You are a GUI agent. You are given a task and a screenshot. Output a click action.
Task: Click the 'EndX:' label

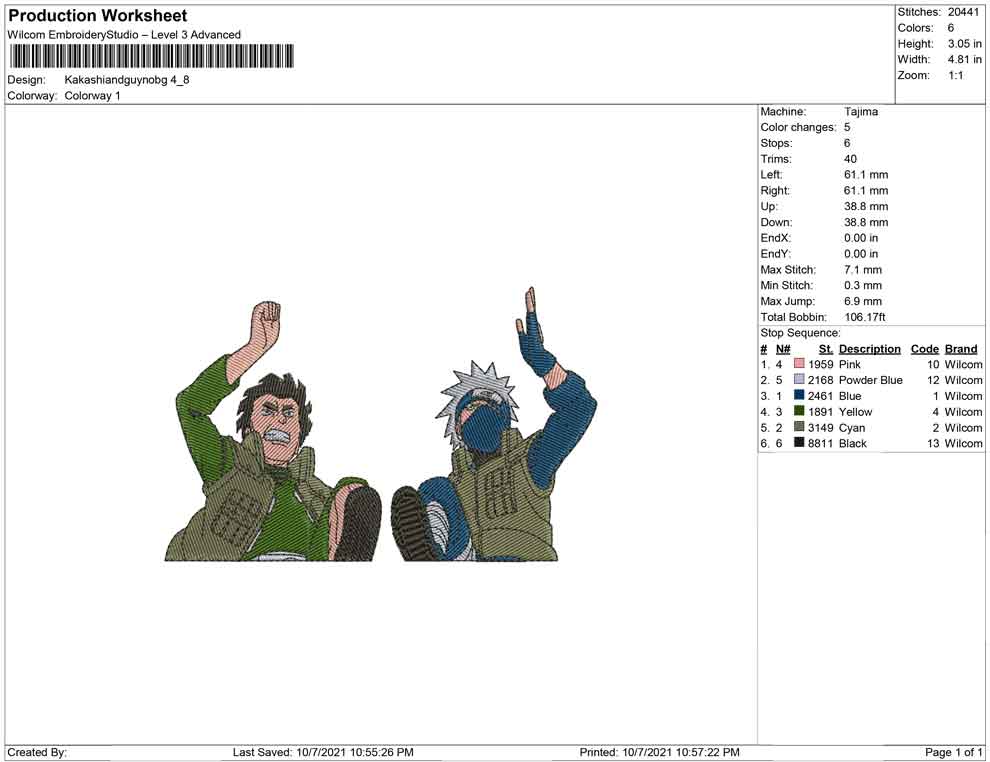click(775, 238)
